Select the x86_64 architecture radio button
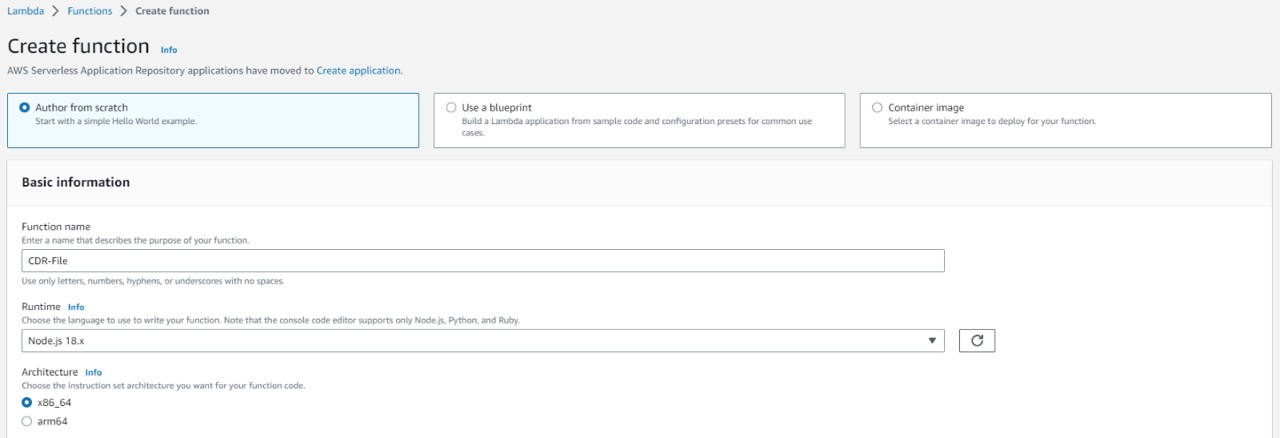 (x=27, y=402)
